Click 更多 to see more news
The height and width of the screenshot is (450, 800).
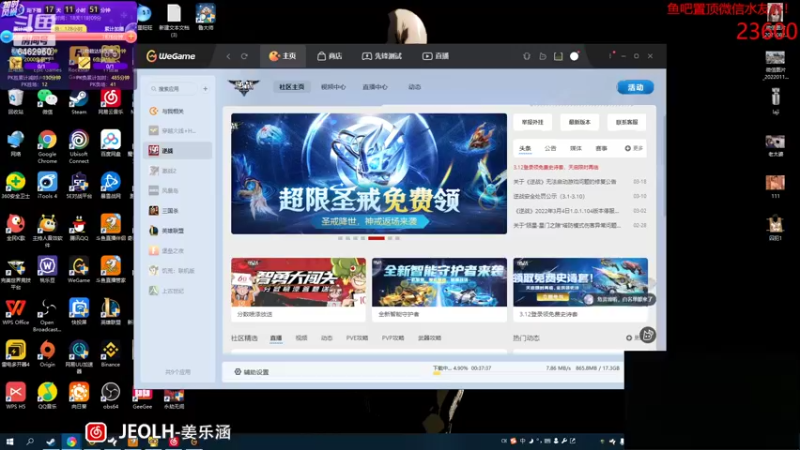(634, 148)
